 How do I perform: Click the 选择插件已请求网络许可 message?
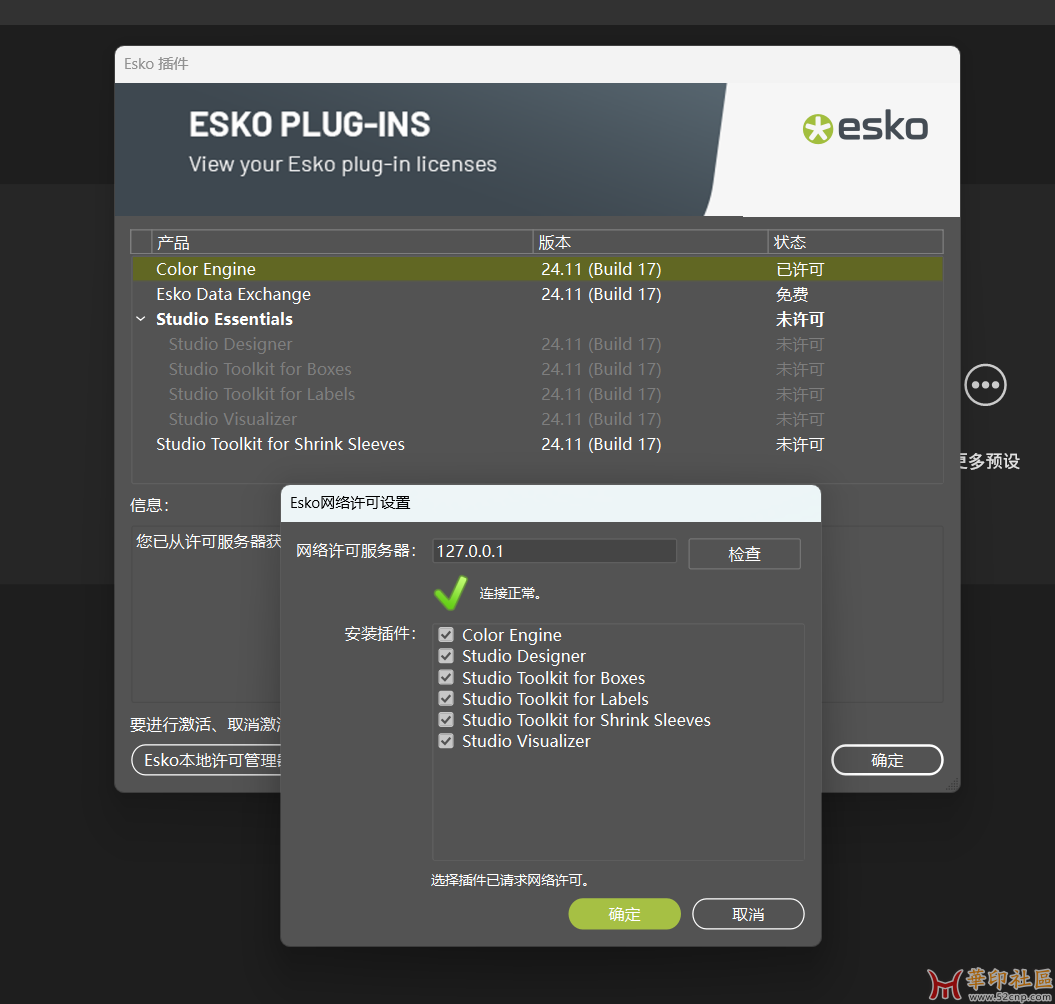click(509, 880)
